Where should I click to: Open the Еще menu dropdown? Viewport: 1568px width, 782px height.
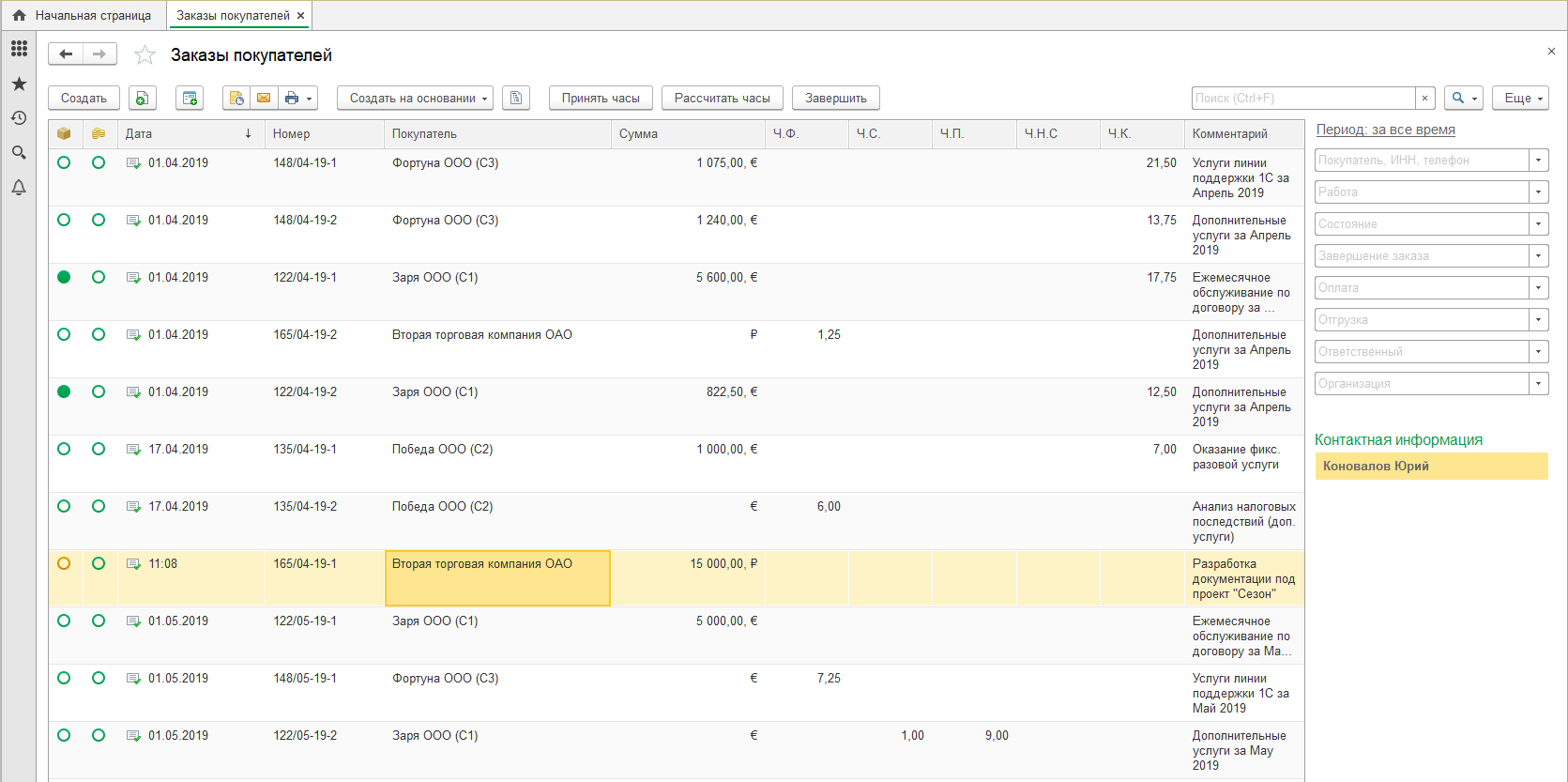pyautogui.click(x=1520, y=98)
